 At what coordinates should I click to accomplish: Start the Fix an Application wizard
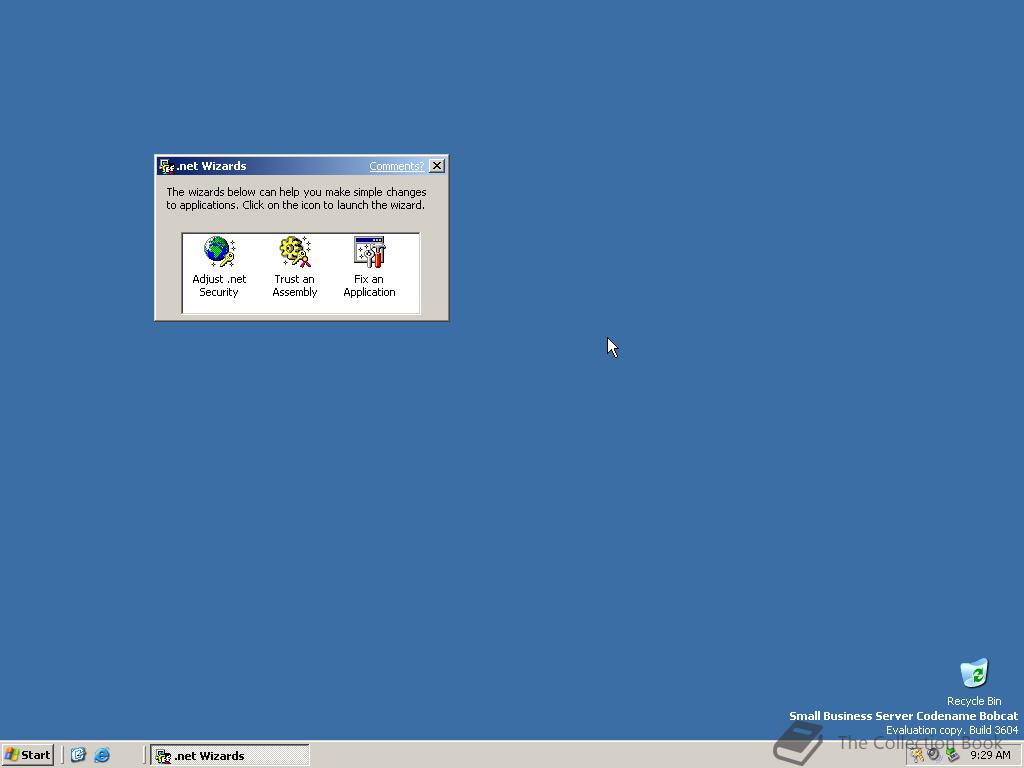coord(370,267)
